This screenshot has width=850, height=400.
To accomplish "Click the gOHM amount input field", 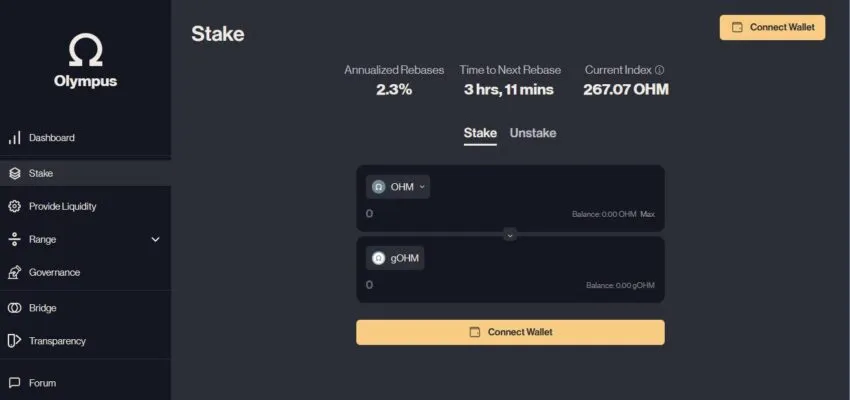I will click(x=450, y=285).
